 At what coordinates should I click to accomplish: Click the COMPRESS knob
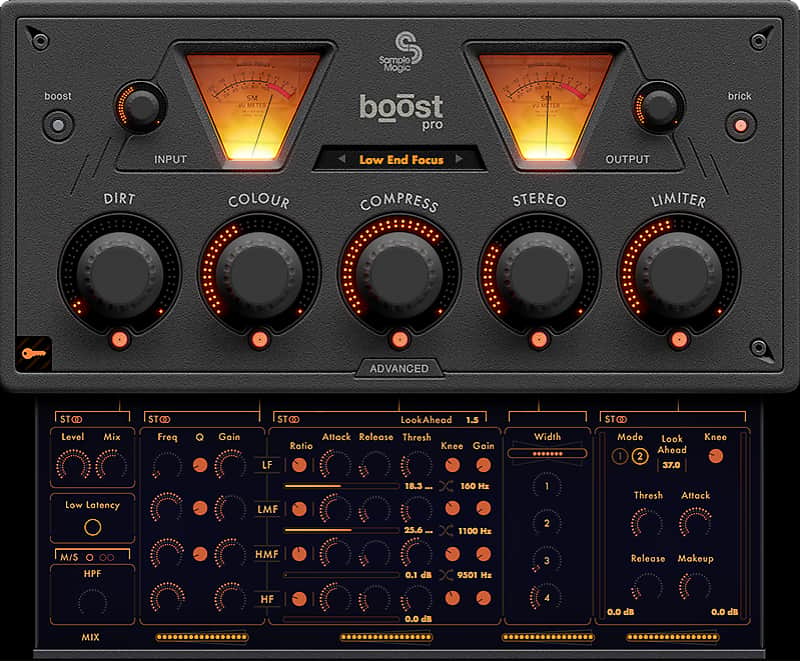click(x=399, y=274)
